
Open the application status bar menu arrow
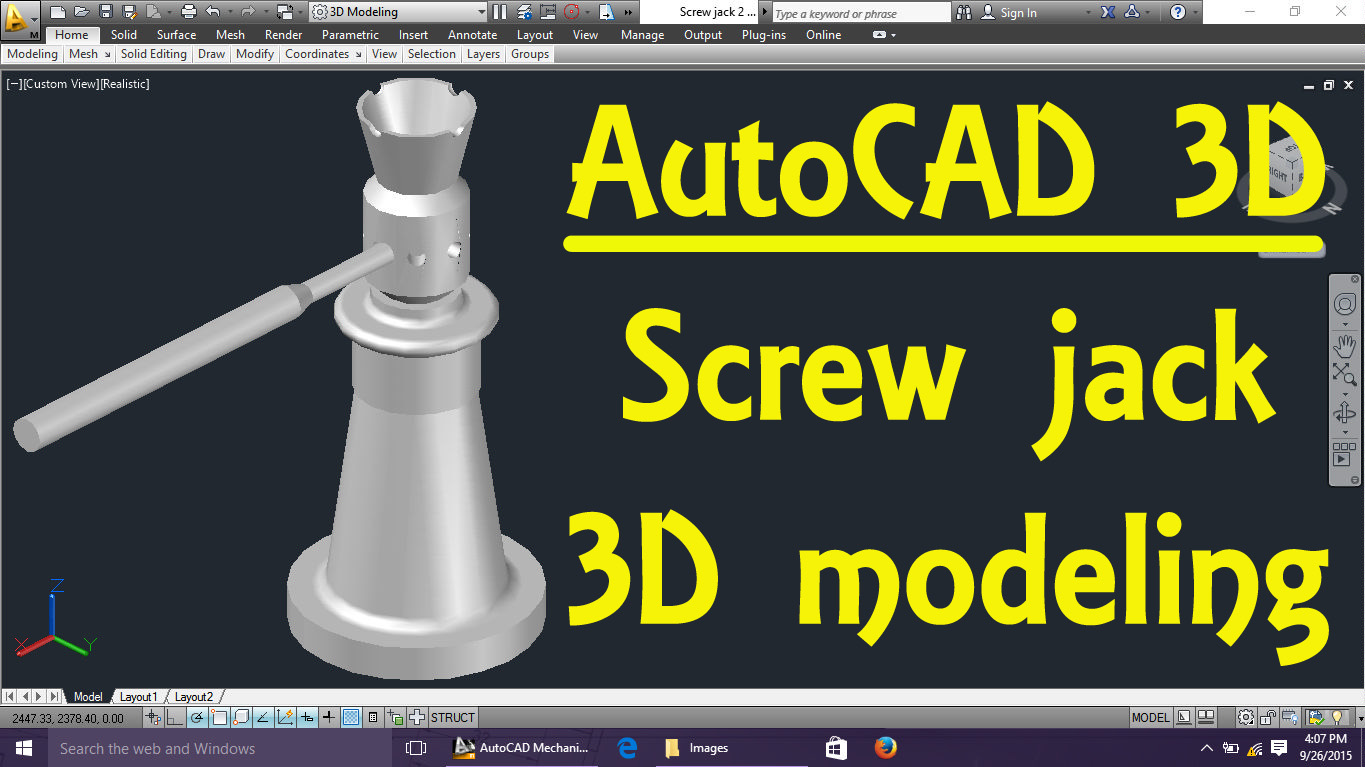pos(1359,717)
